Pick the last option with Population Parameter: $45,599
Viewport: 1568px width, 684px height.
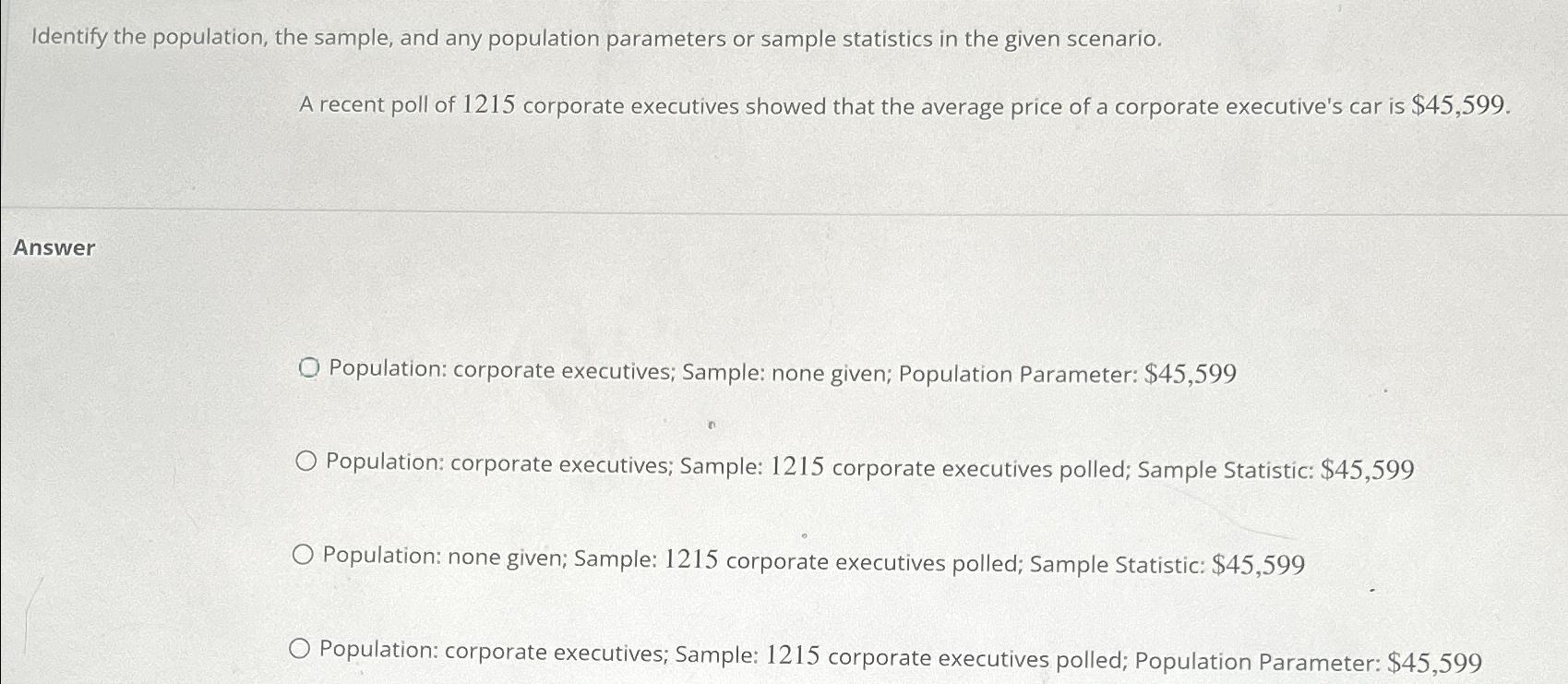click(299, 649)
